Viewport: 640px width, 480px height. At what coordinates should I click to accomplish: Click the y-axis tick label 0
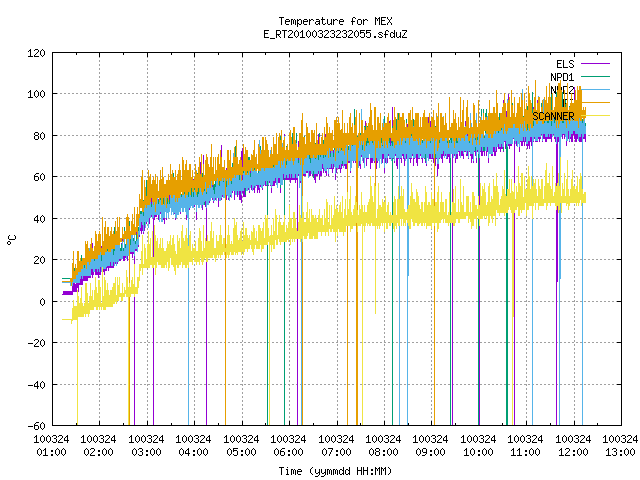click(42, 302)
